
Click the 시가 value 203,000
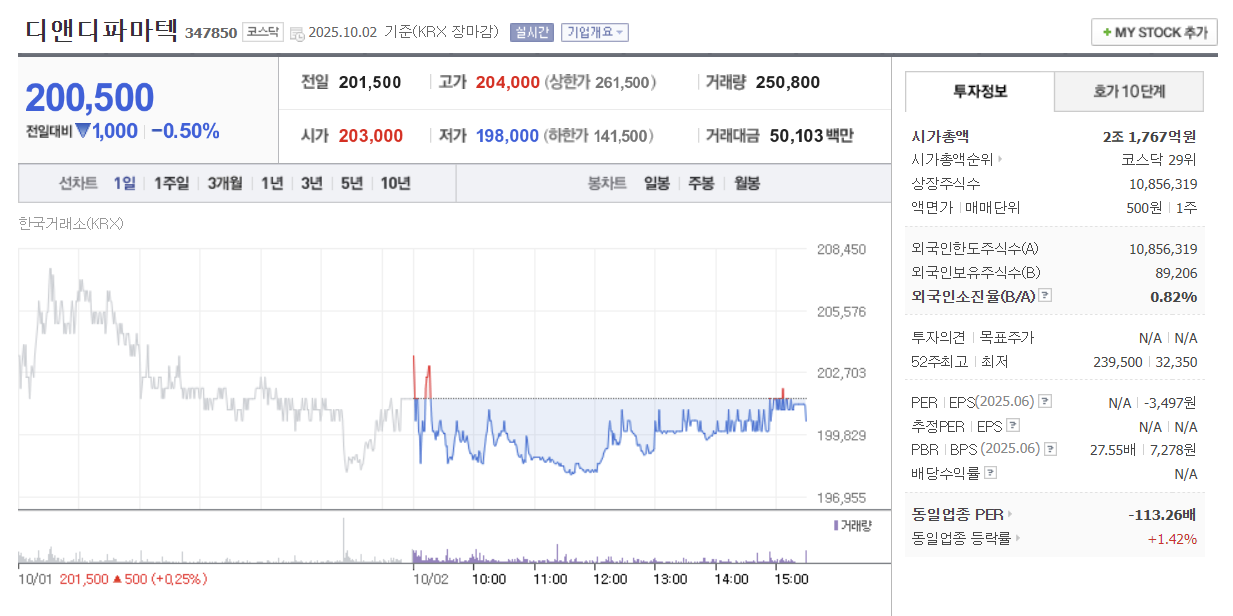pos(371,136)
